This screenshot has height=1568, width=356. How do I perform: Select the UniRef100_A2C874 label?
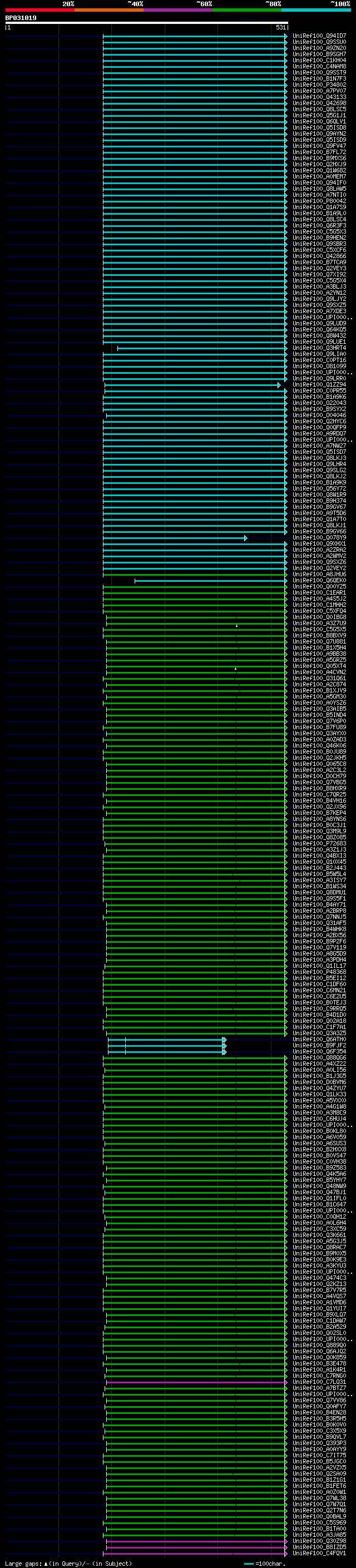click(319, 684)
